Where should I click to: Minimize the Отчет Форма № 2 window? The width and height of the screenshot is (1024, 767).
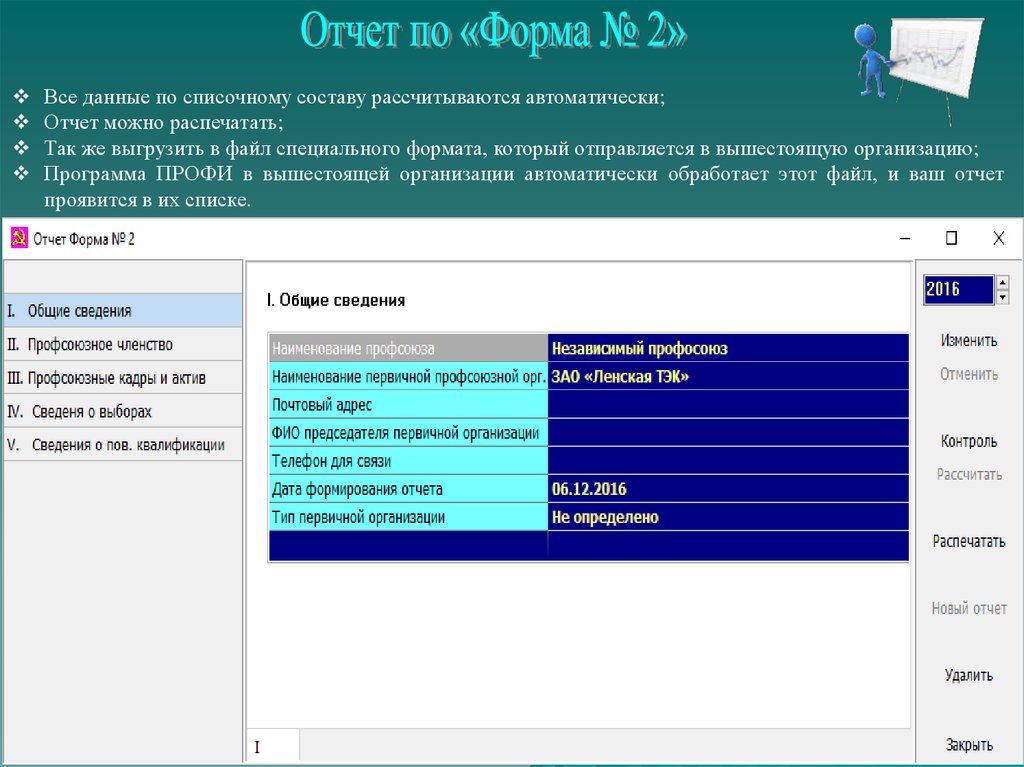point(905,239)
